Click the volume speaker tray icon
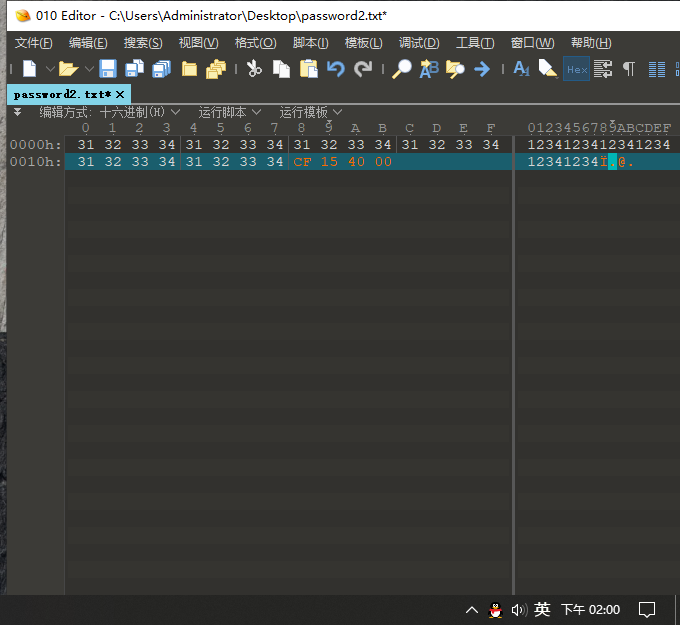The height and width of the screenshot is (625, 680). pyautogui.click(x=519, y=610)
